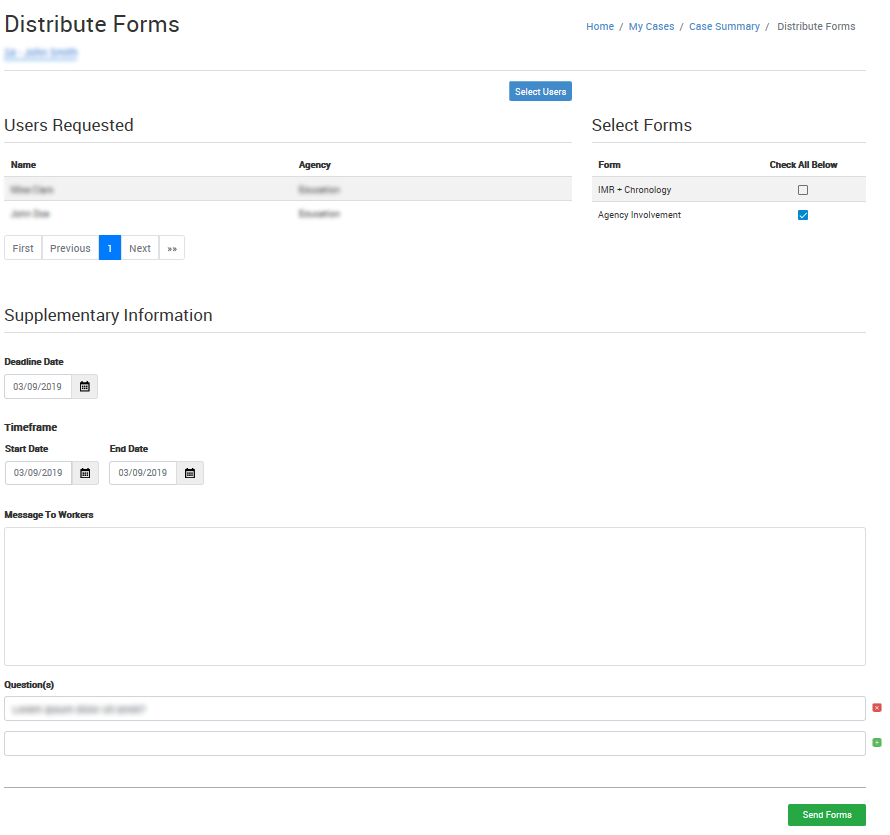Add a new question with green icon

coord(877,742)
